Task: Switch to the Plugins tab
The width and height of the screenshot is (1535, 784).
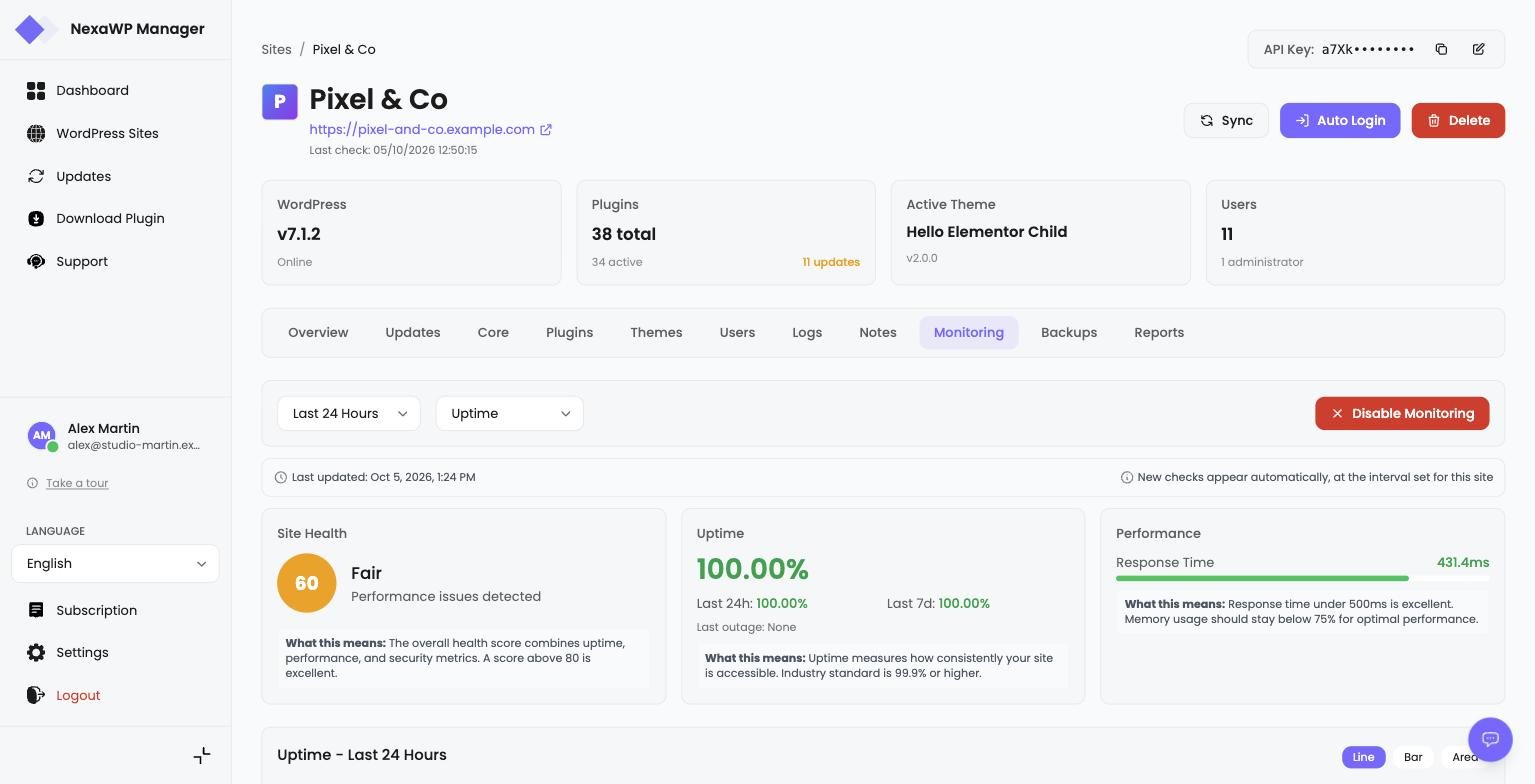Action: pos(569,333)
